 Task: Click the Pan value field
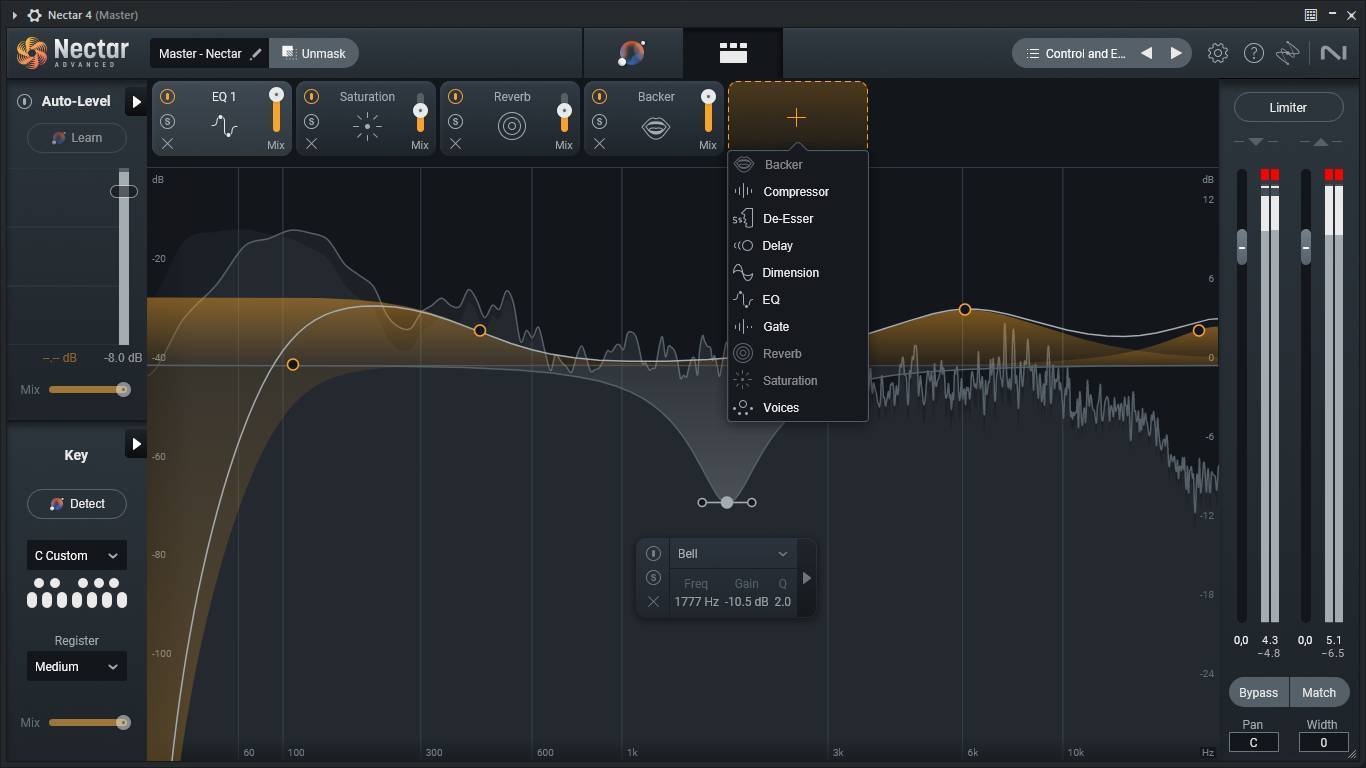1253,742
